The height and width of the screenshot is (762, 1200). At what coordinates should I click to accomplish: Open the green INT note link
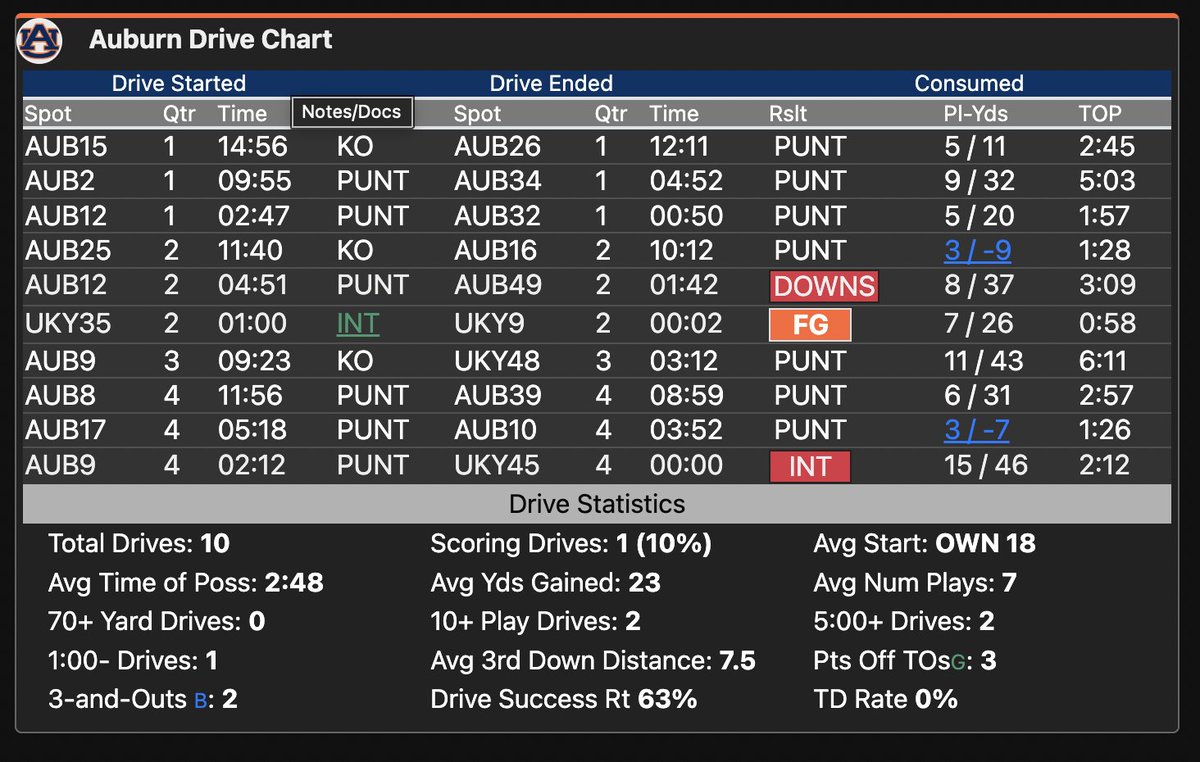tap(358, 324)
